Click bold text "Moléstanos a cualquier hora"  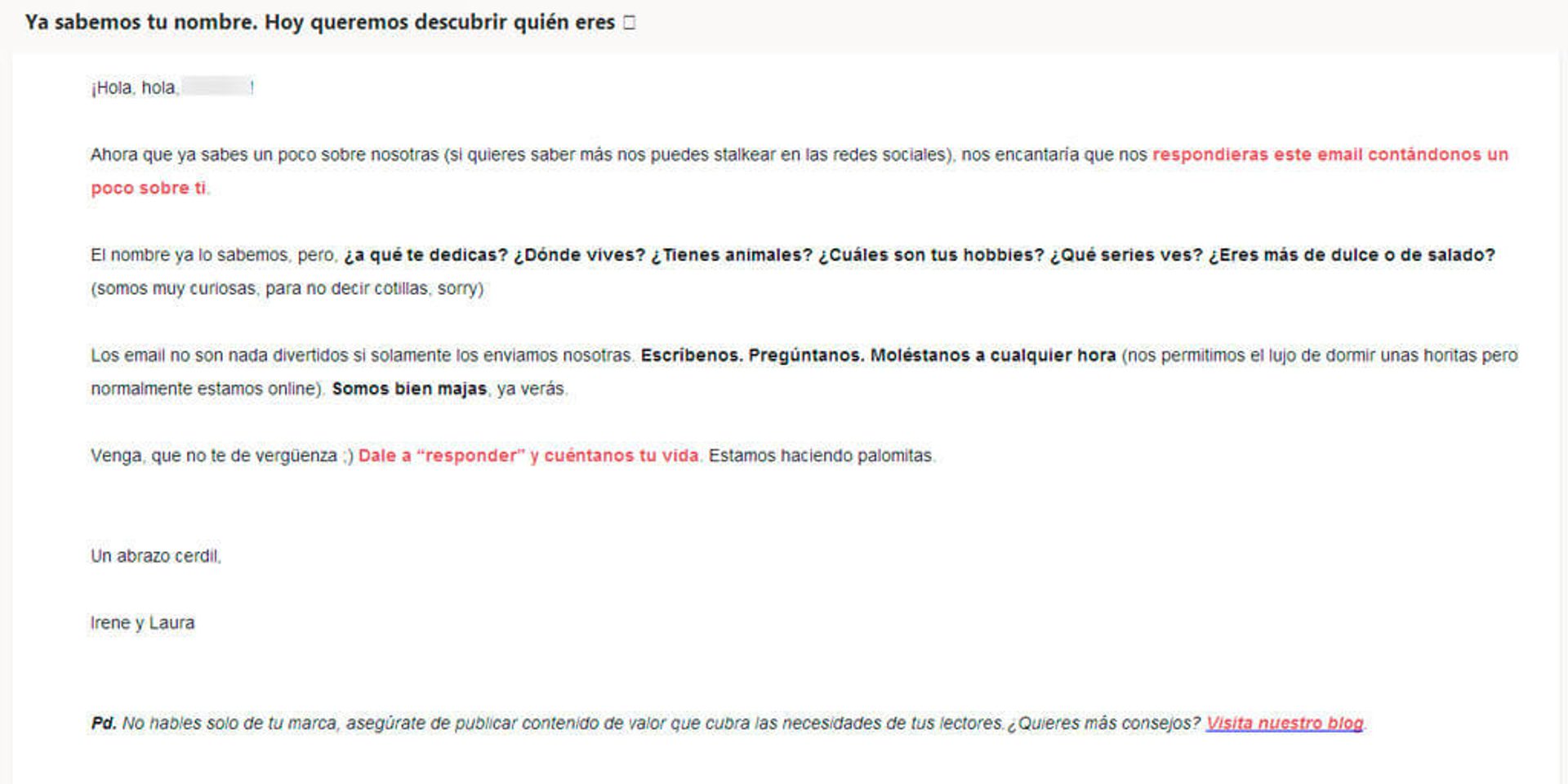[x=992, y=356]
